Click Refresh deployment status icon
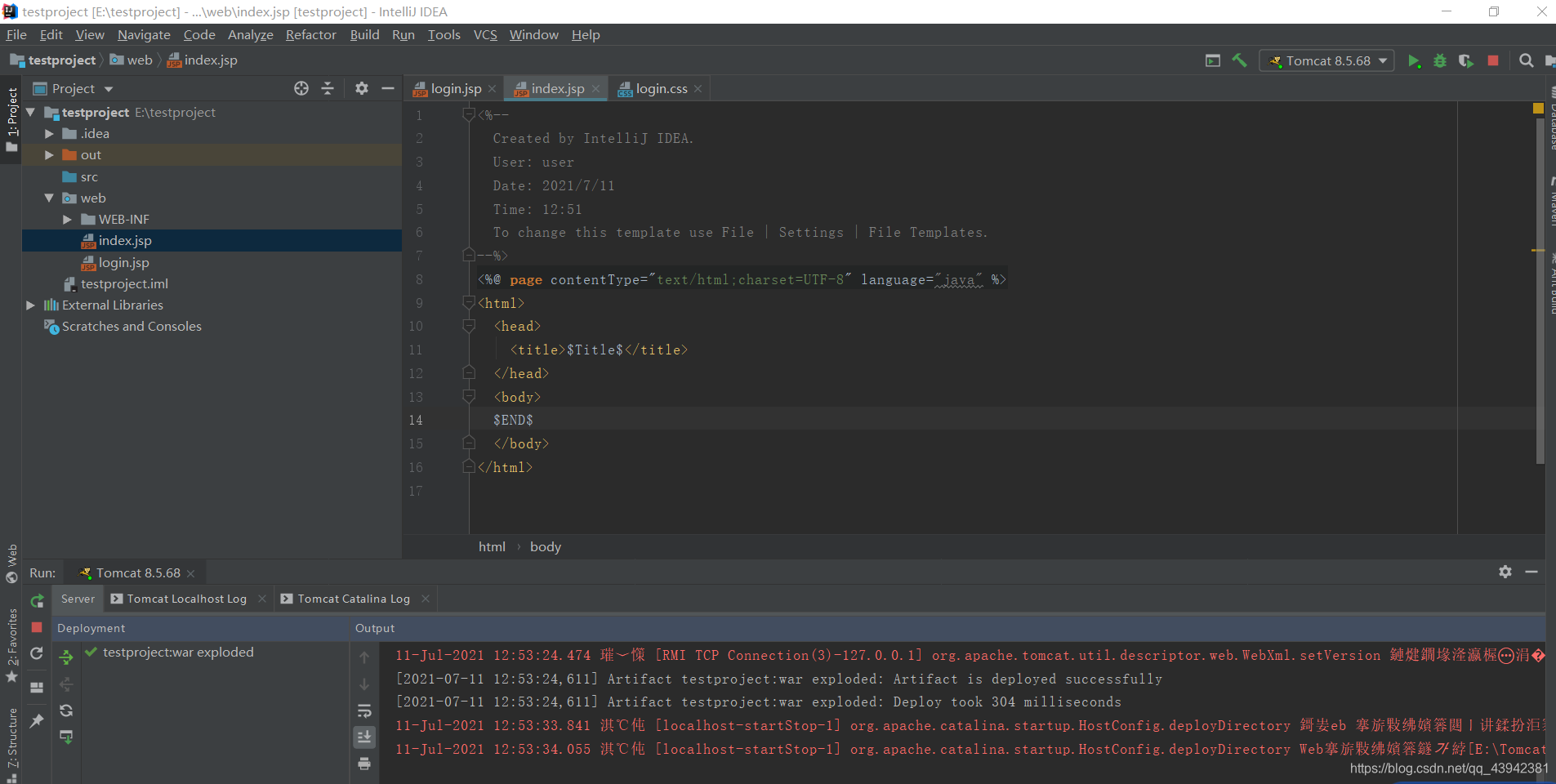Screen dimensions: 1556x784 point(66,710)
